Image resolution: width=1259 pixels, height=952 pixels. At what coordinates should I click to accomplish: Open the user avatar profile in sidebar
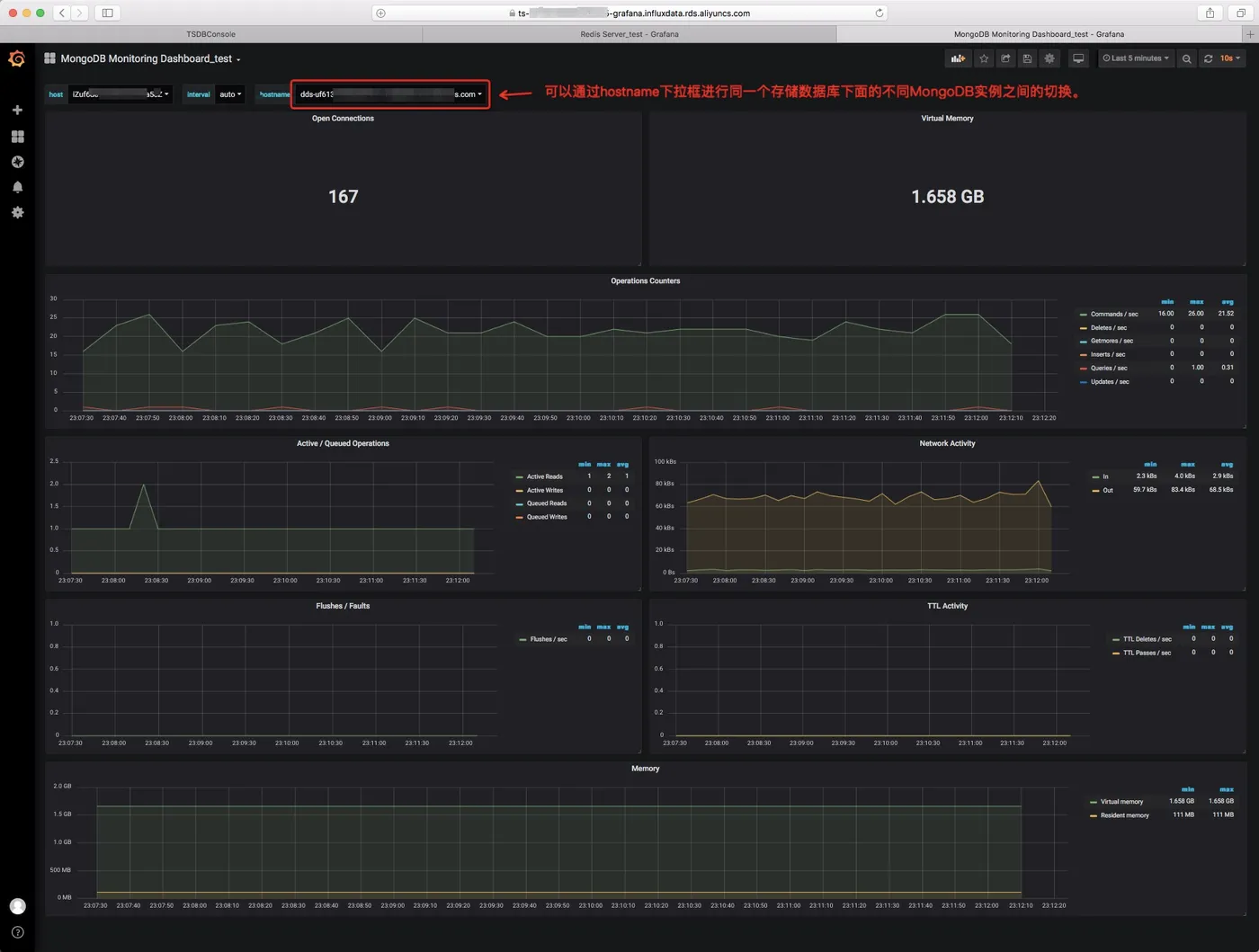[x=17, y=906]
